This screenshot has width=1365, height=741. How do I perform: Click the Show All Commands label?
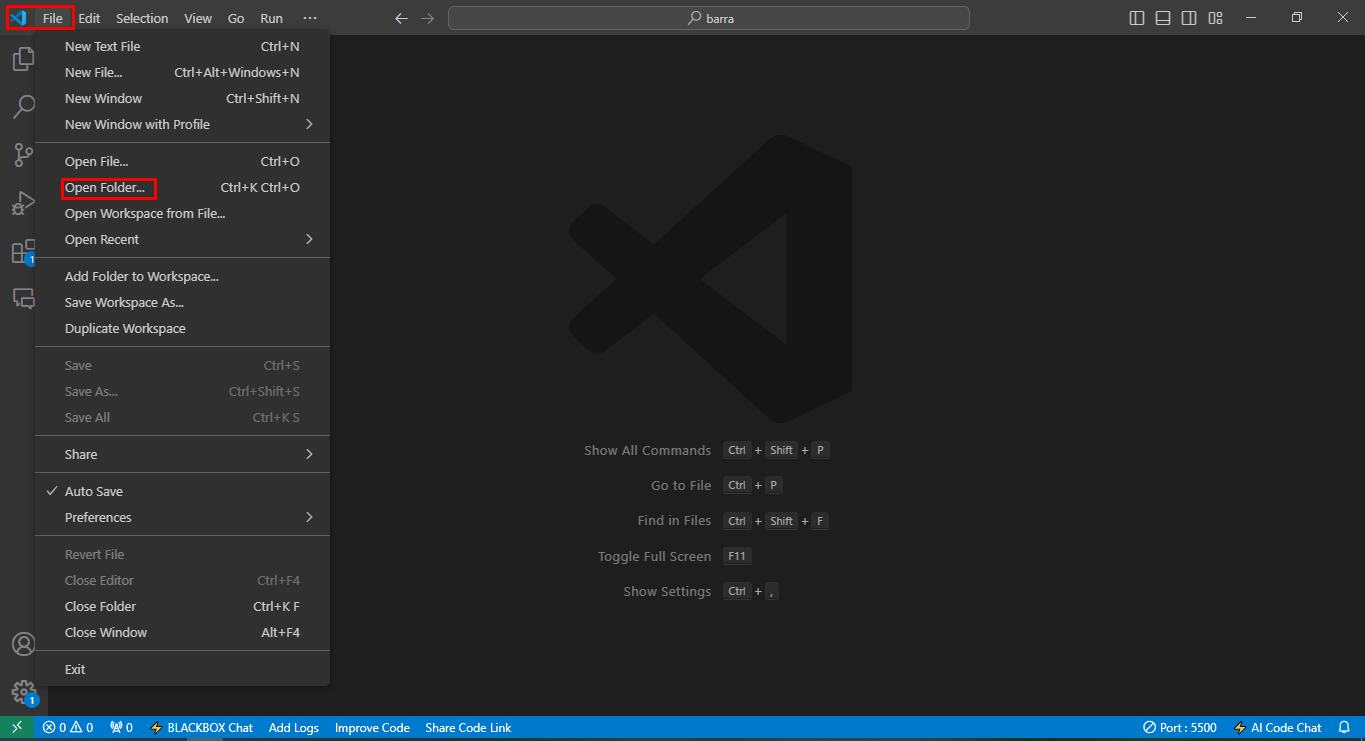point(648,451)
